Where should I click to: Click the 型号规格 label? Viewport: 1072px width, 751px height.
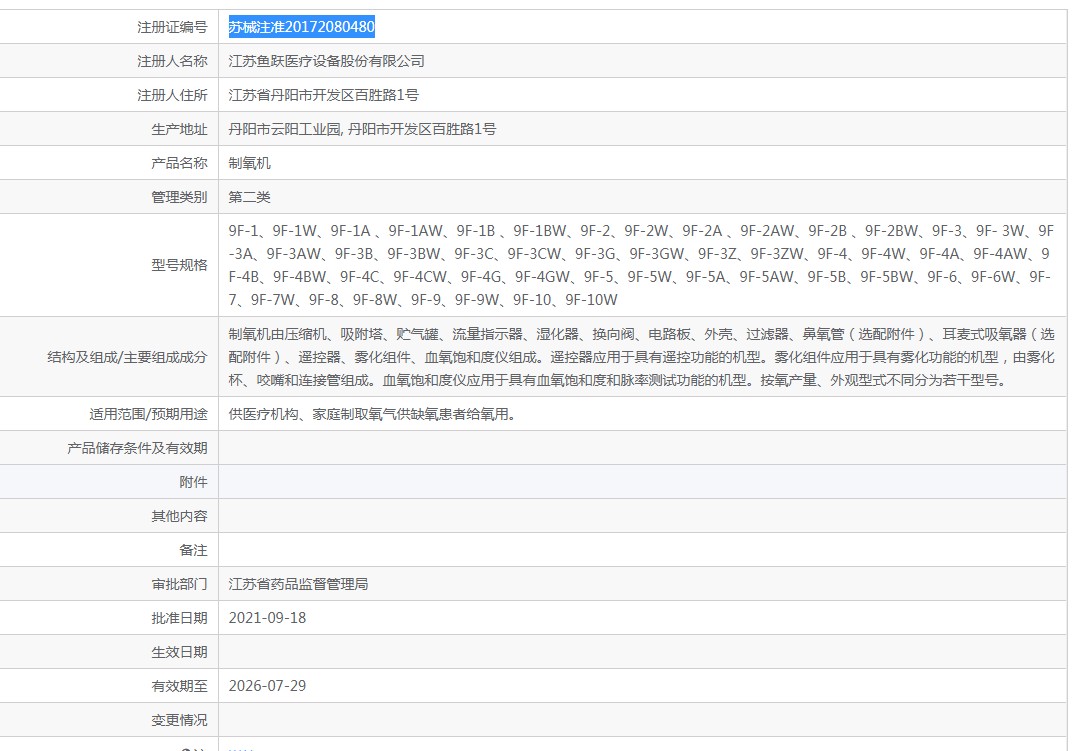(x=179, y=265)
